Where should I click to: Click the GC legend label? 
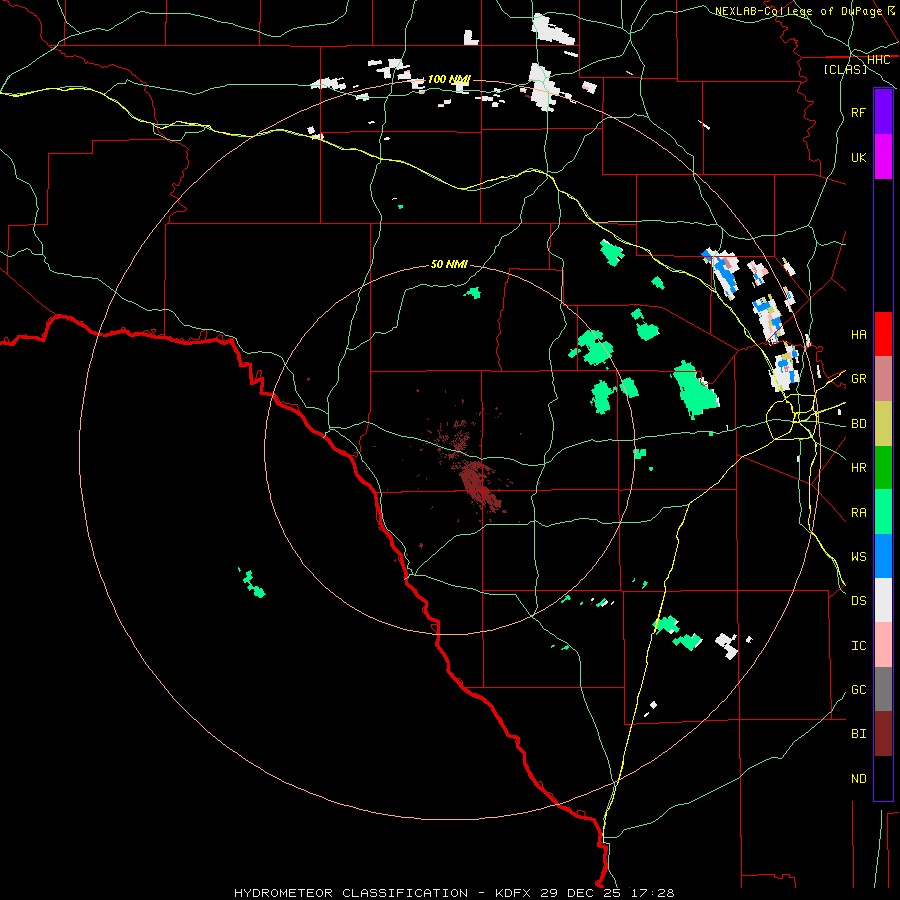tap(858, 690)
